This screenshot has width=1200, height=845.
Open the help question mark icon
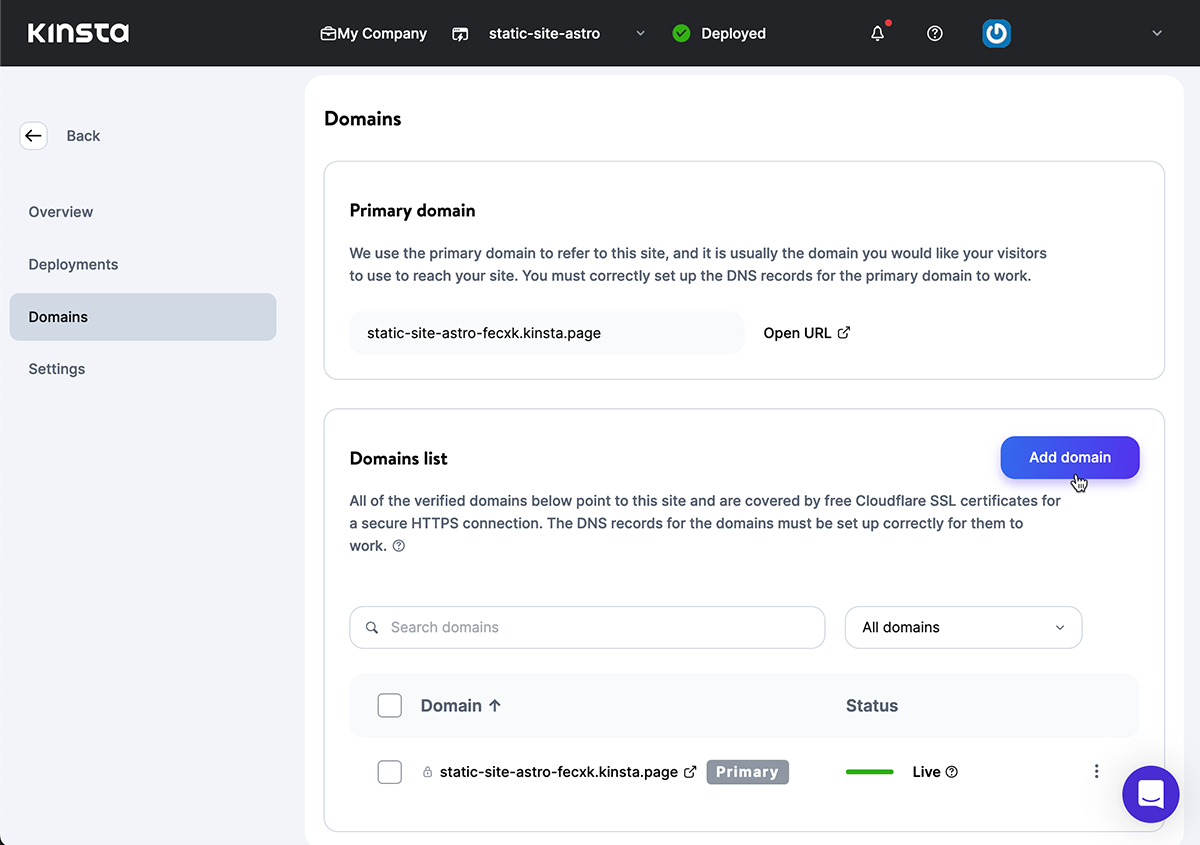pyautogui.click(x=935, y=33)
